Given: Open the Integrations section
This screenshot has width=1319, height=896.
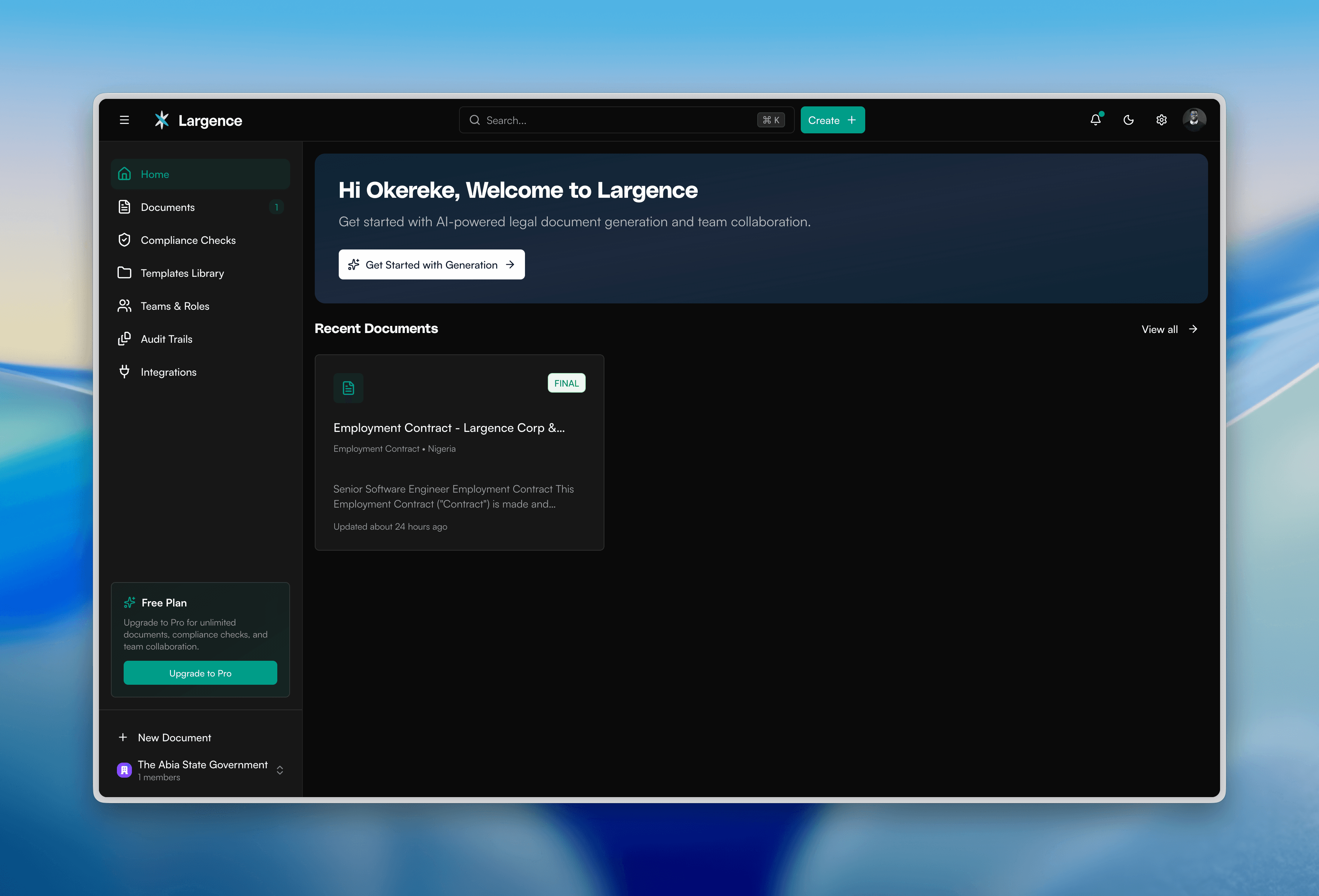Looking at the screenshot, I should [x=169, y=372].
